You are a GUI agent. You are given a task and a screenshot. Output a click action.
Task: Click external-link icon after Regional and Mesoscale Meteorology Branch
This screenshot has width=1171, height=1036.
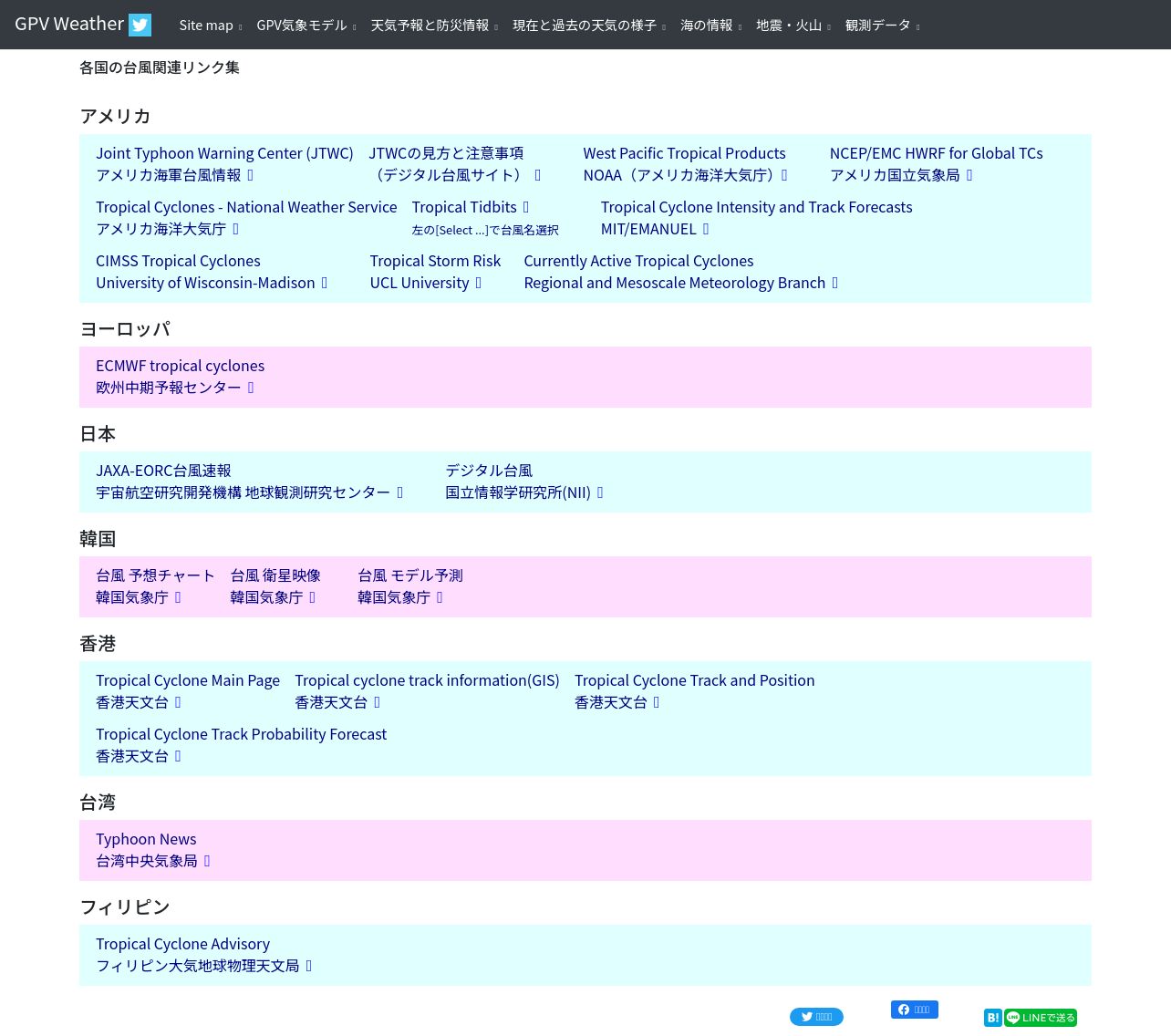pos(834,283)
